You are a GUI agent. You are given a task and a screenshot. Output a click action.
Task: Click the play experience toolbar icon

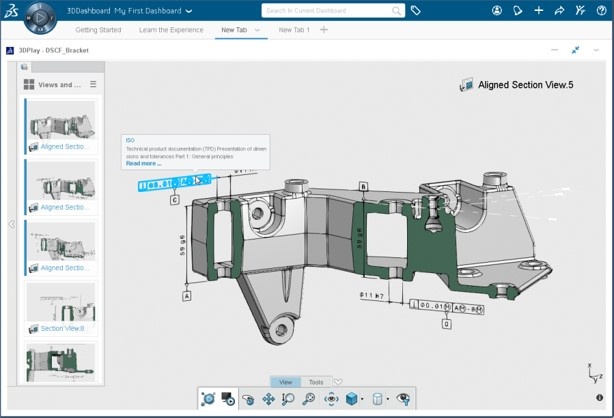pyautogui.click(x=208, y=399)
